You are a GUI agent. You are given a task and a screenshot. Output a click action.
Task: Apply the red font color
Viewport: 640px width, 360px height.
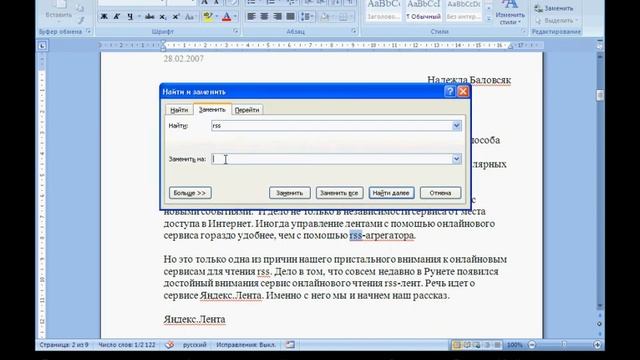coord(227,17)
